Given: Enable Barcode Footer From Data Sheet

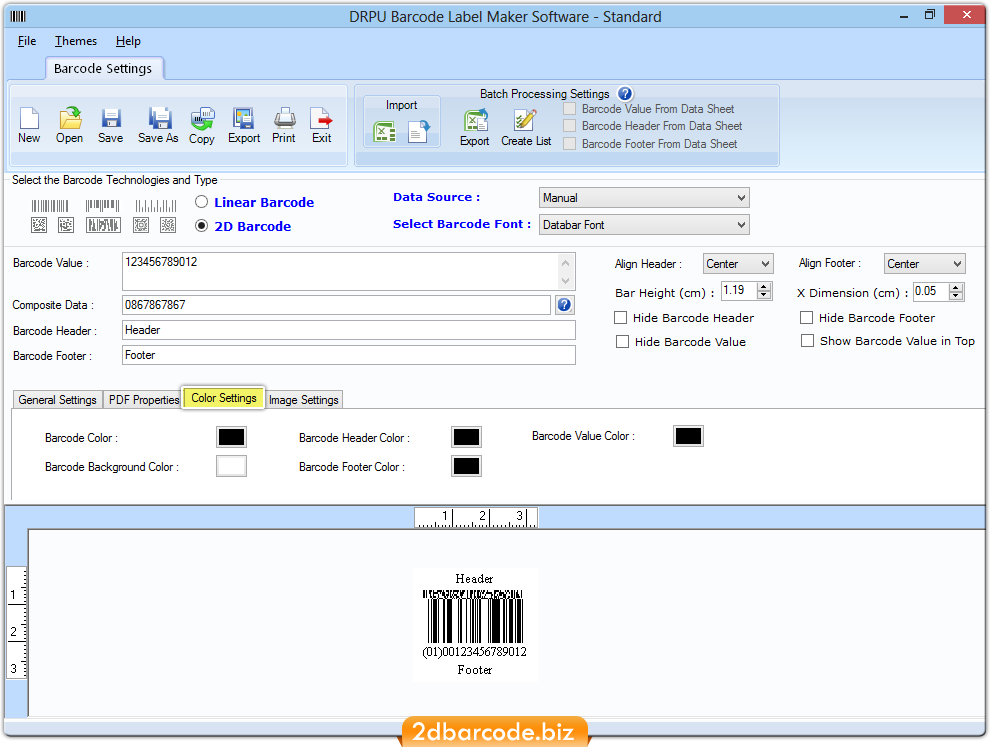Looking at the screenshot, I should [570, 144].
